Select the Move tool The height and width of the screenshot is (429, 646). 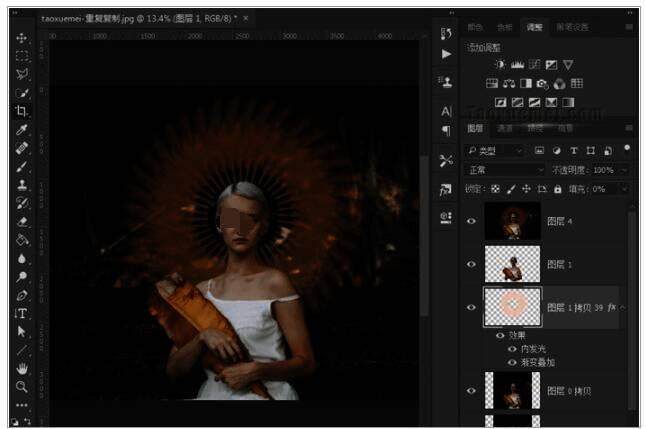21,38
